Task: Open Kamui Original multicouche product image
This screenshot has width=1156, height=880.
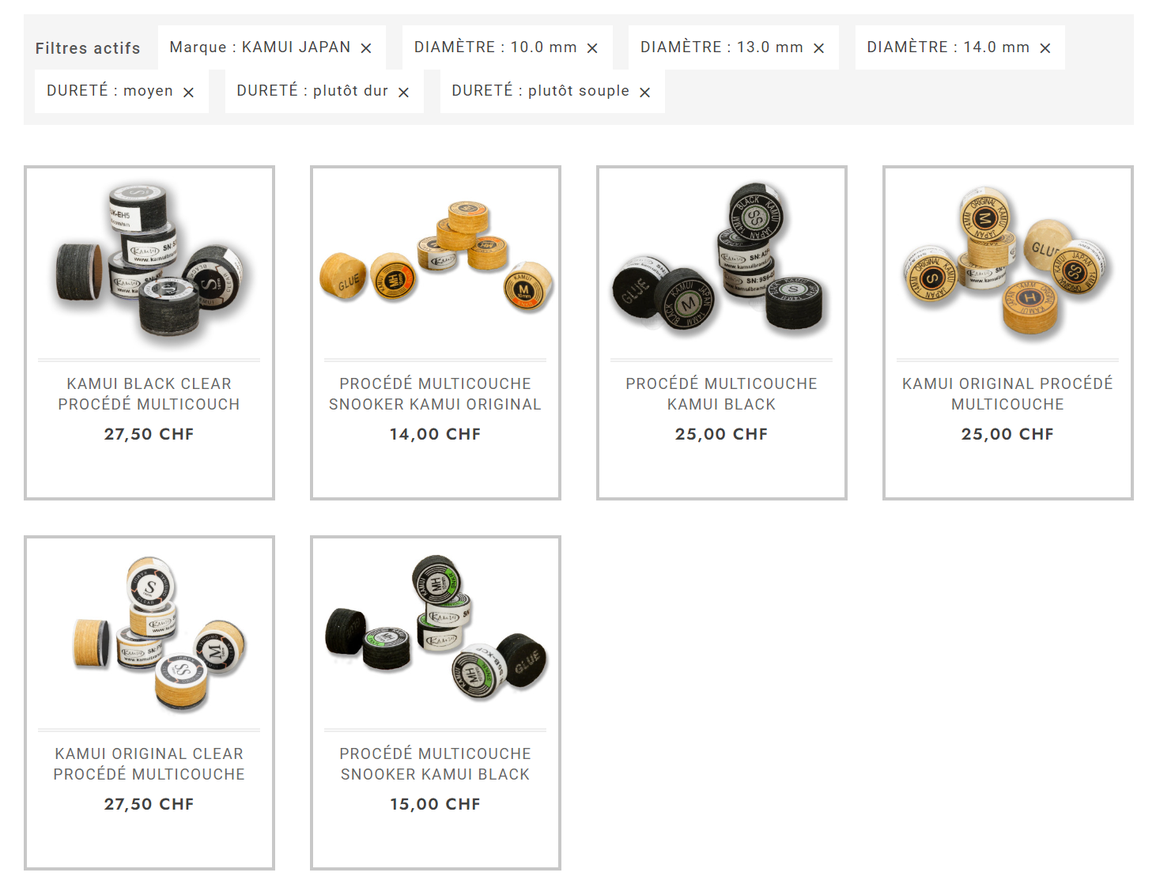Action: coord(1007,262)
